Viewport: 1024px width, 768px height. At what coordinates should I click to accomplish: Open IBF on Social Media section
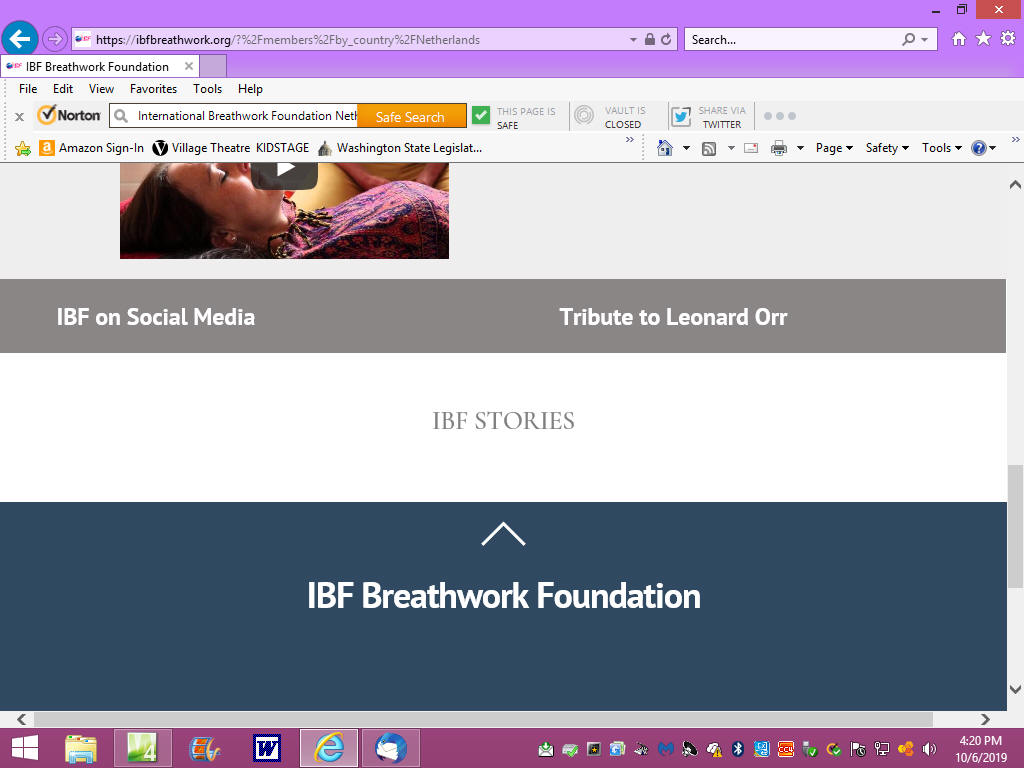155,317
